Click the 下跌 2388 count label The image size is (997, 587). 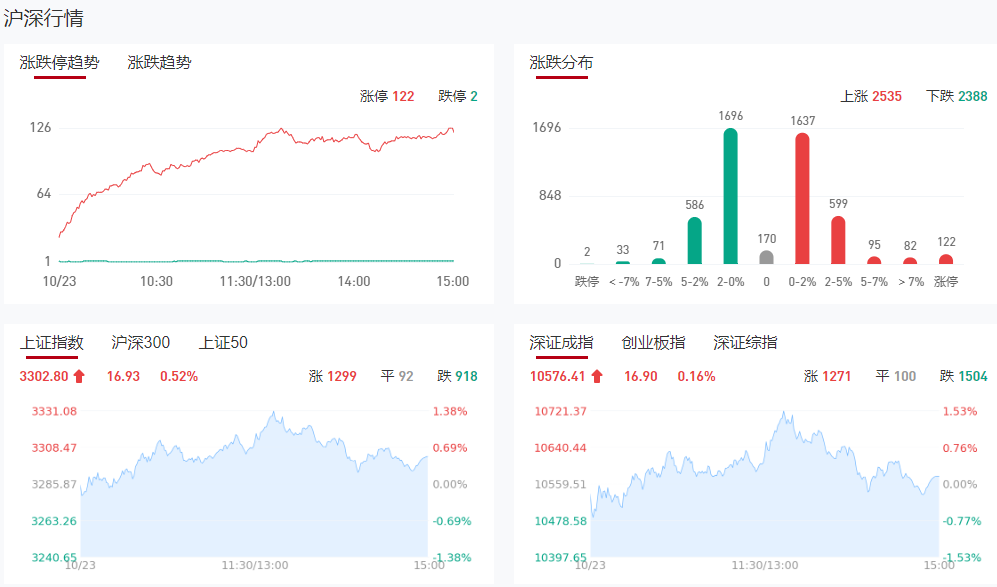(x=956, y=96)
